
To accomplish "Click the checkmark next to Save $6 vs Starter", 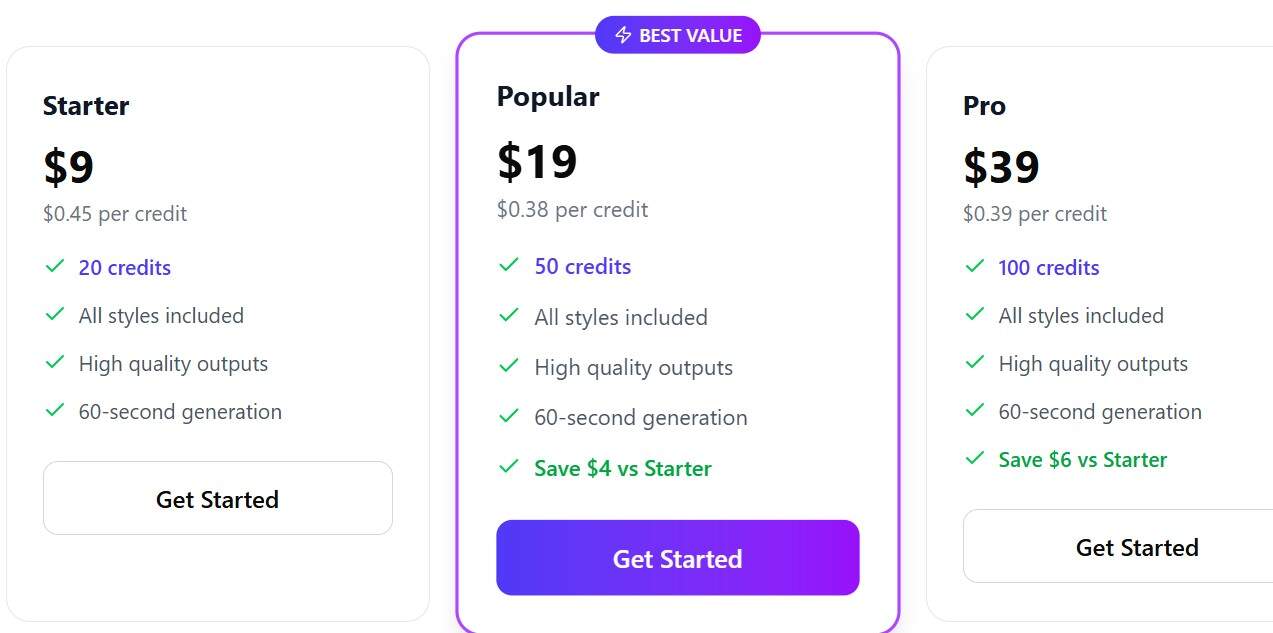I will coord(974,459).
